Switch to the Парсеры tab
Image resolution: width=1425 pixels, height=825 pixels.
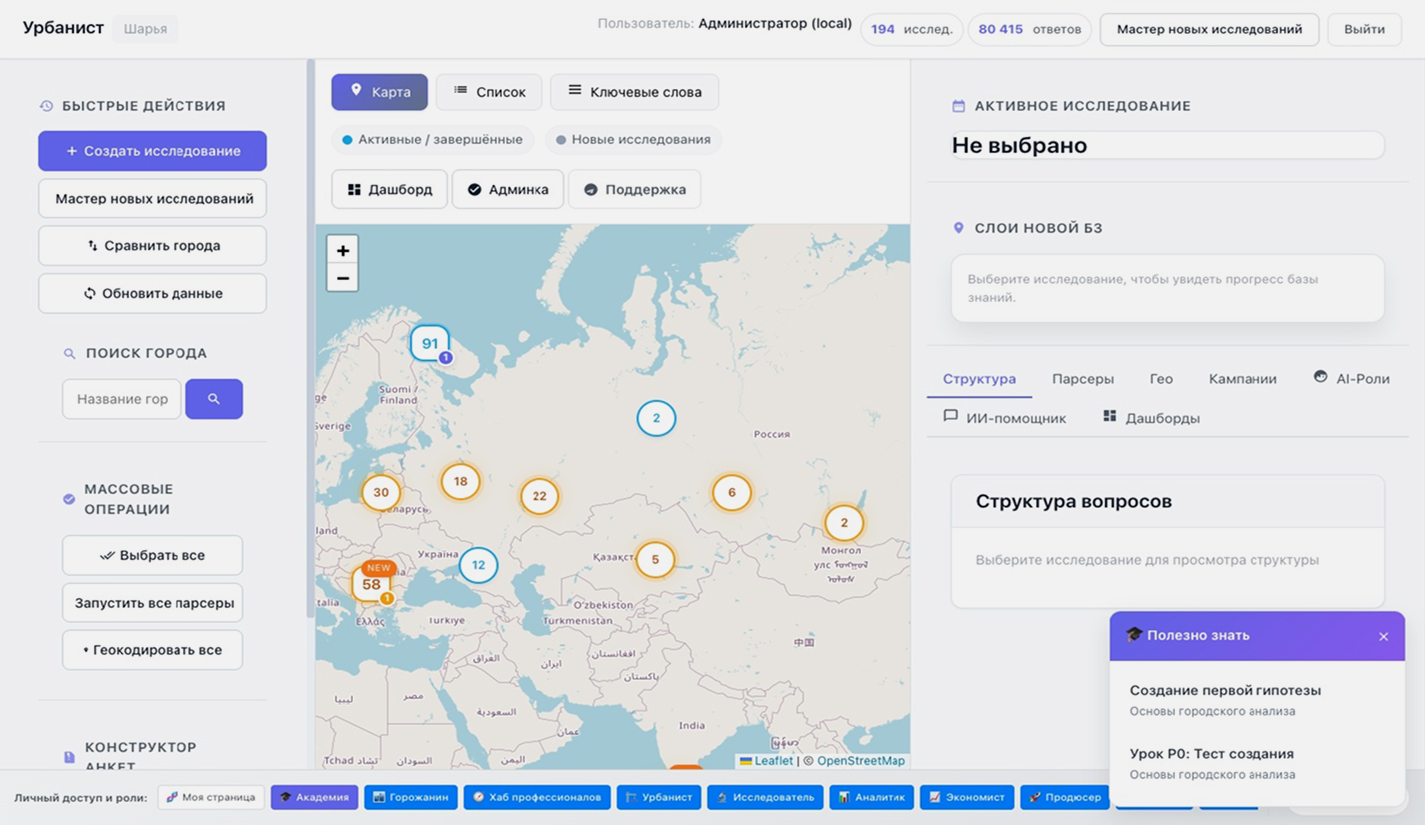pos(1082,379)
